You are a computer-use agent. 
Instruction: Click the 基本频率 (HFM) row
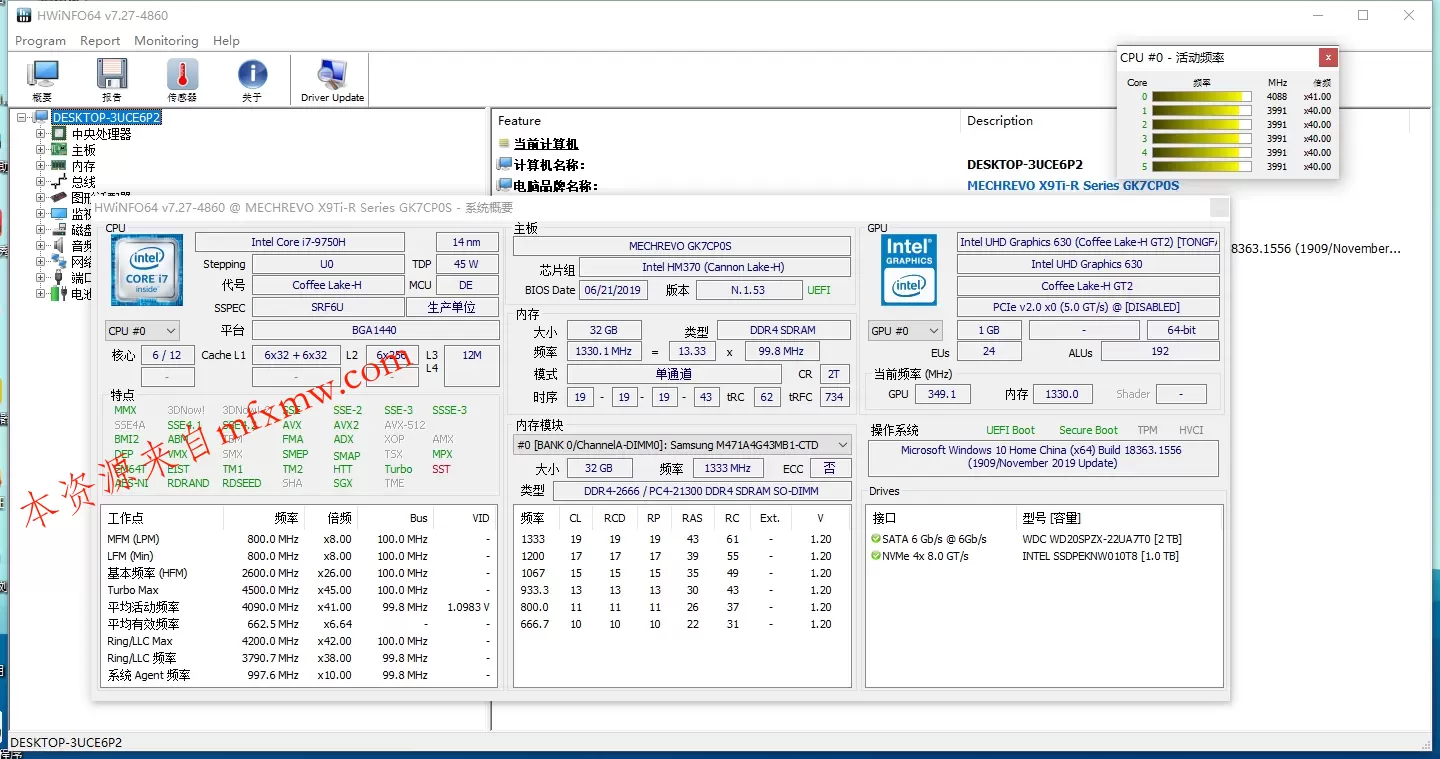(298, 573)
